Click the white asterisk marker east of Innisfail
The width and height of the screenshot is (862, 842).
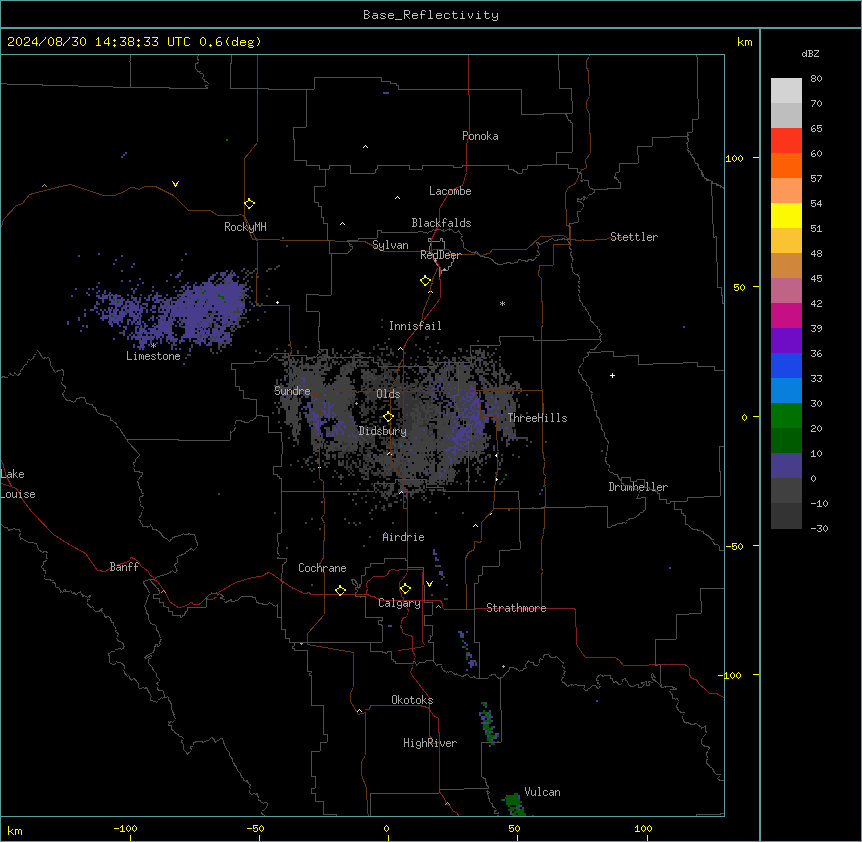click(x=502, y=303)
